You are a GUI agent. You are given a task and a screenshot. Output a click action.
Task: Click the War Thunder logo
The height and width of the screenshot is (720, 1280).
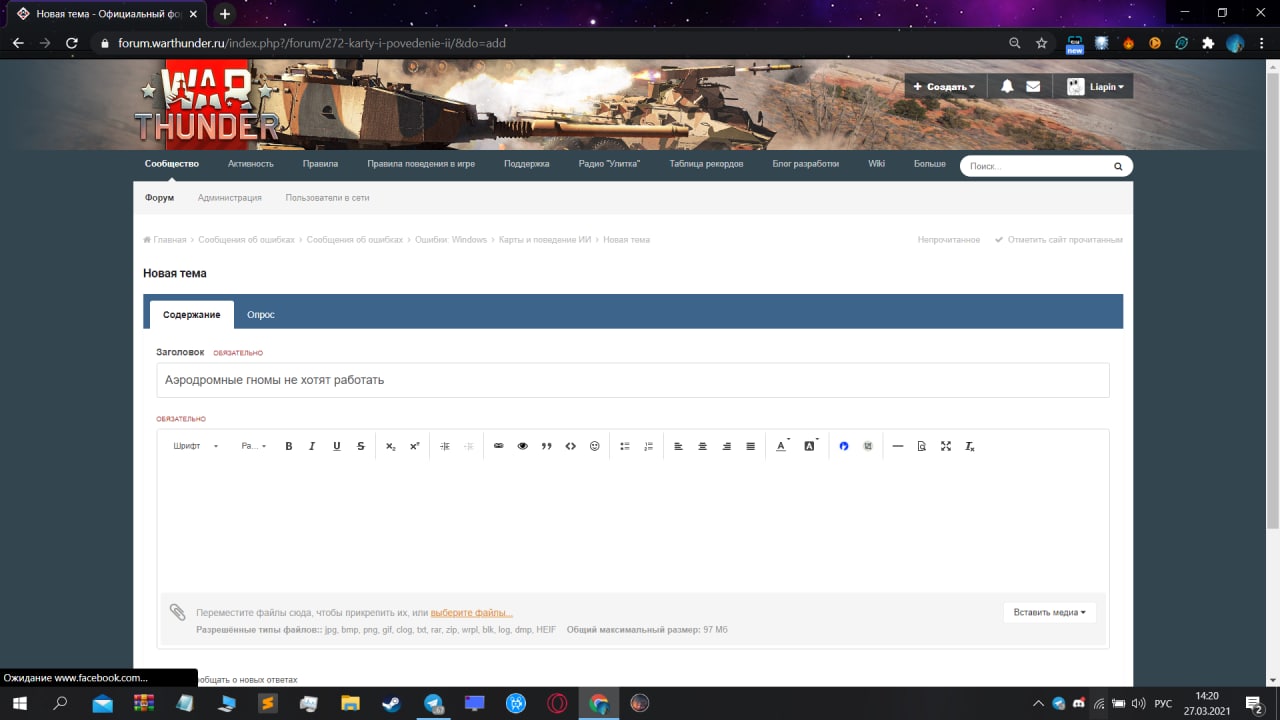tap(208, 104)
